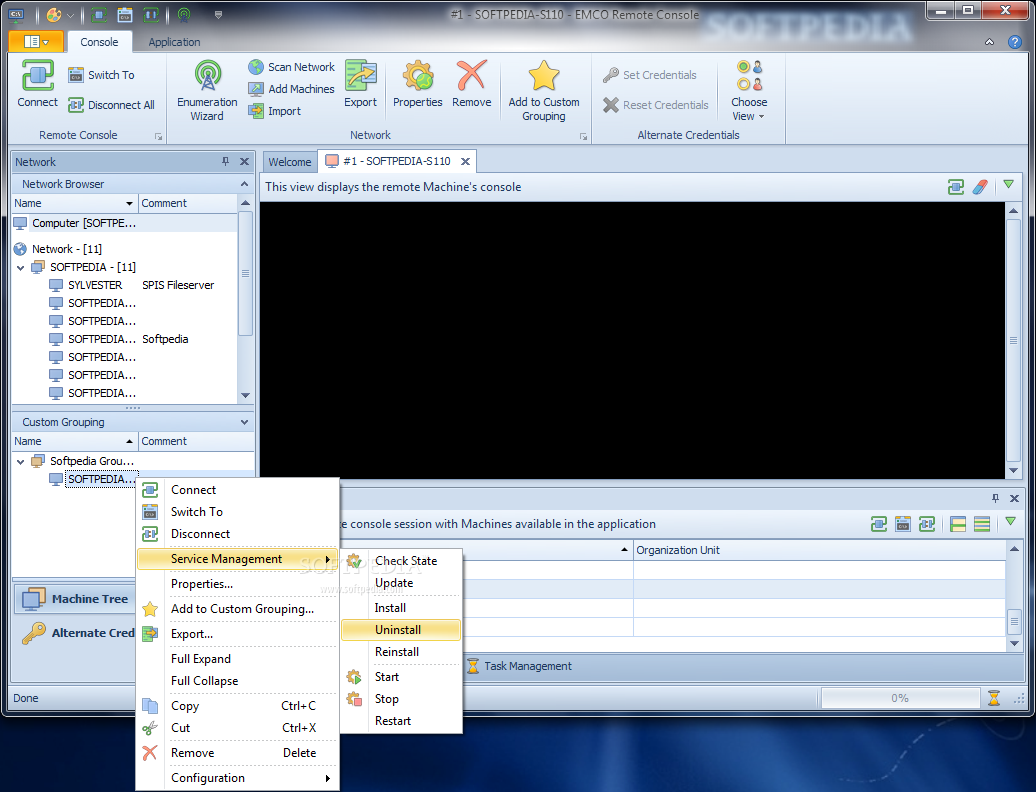Open the green triangle menu in console view header
This screenshot has height=792, width=1036.
pyautogui.click(x=1008, y=184)
